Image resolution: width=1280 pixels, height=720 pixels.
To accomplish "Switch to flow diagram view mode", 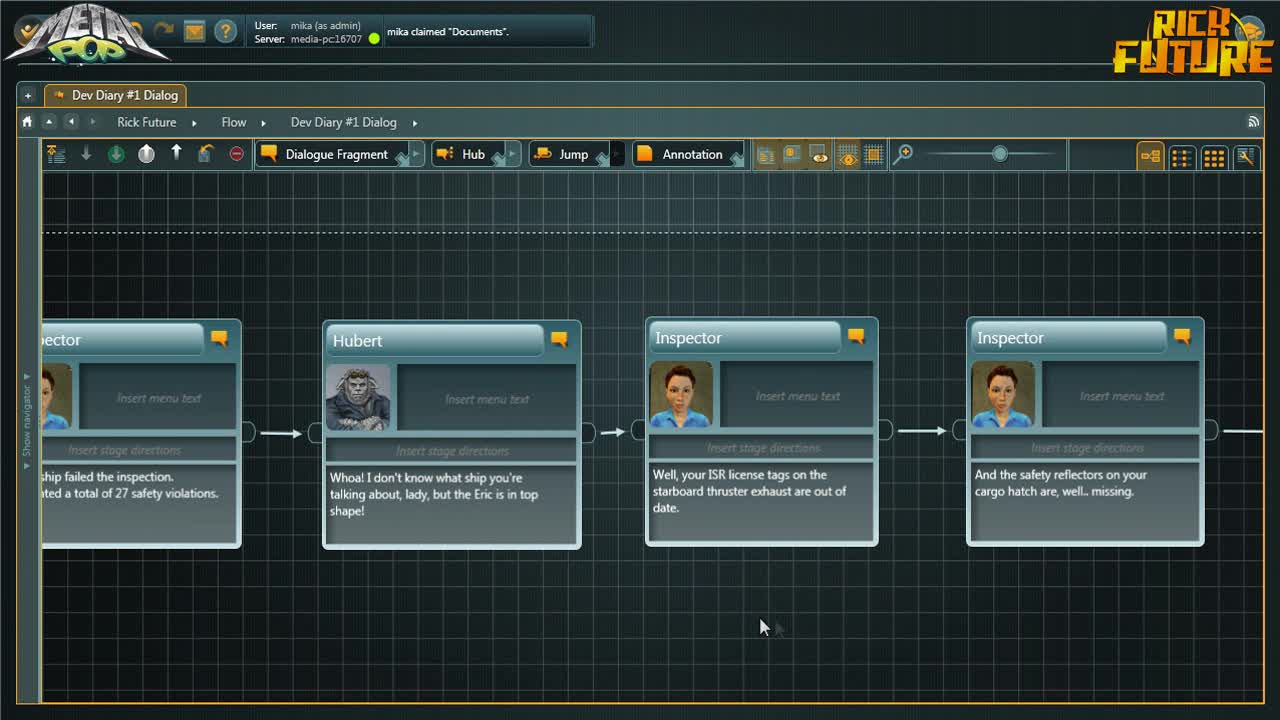I will [1151, 156].
